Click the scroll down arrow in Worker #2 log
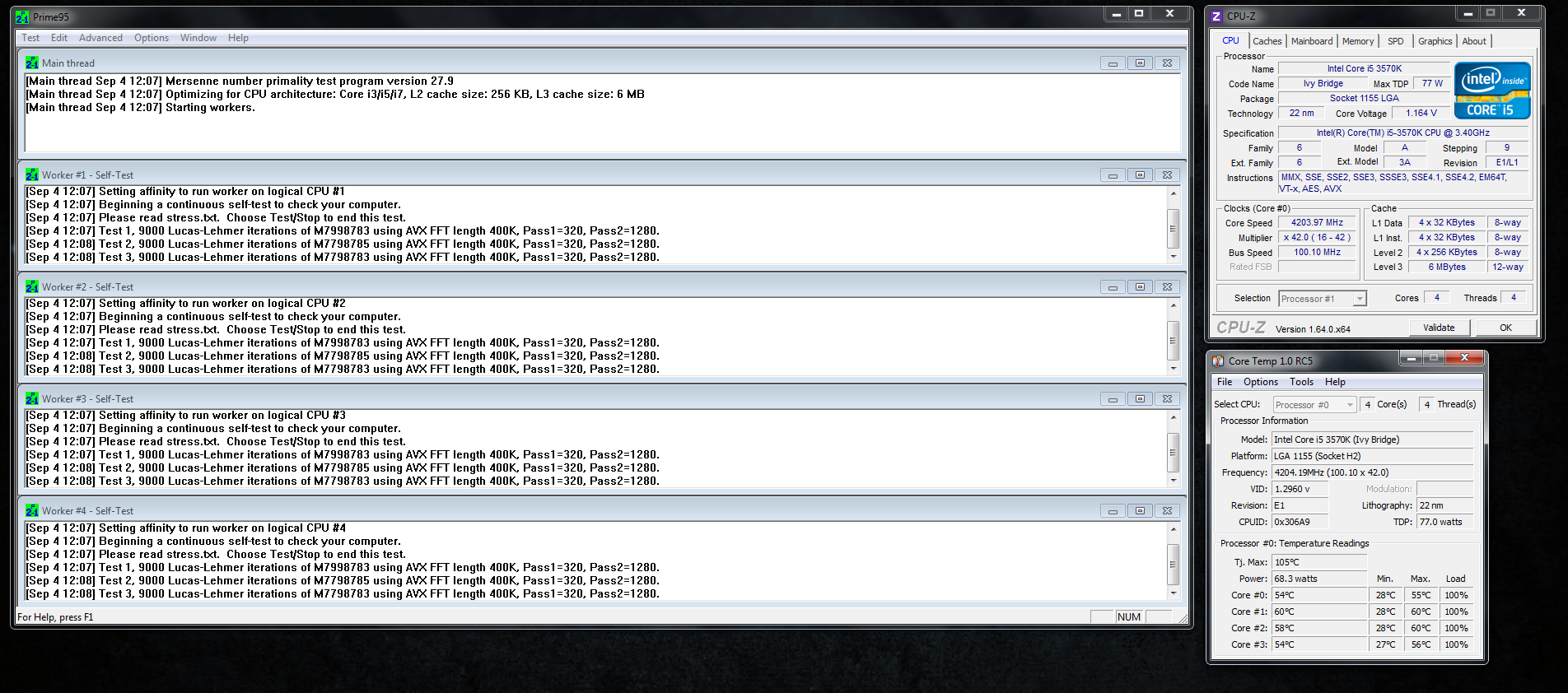This screenshot has width=1568, height=693. 1174,369
